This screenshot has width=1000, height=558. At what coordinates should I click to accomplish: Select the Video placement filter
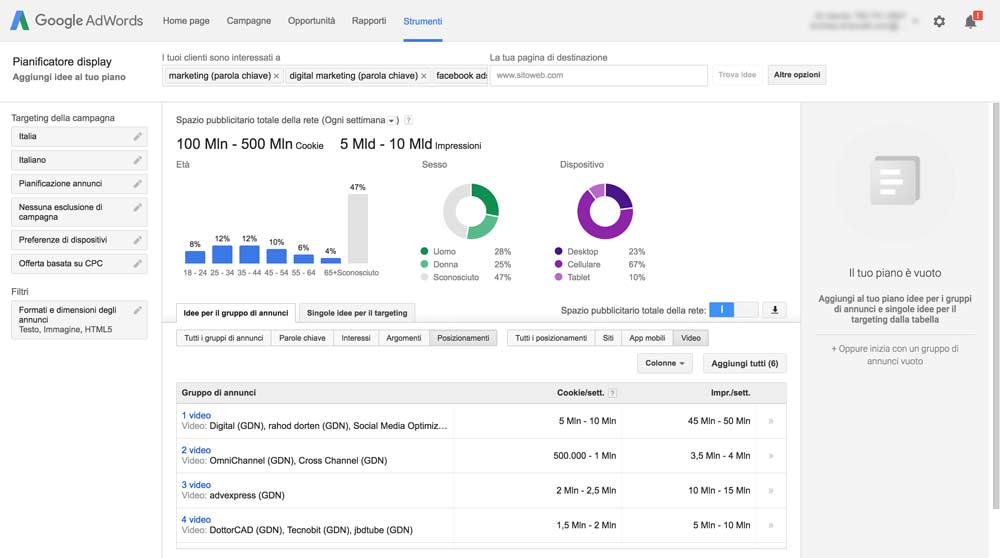pyautogui.click(x=691, y=338)
